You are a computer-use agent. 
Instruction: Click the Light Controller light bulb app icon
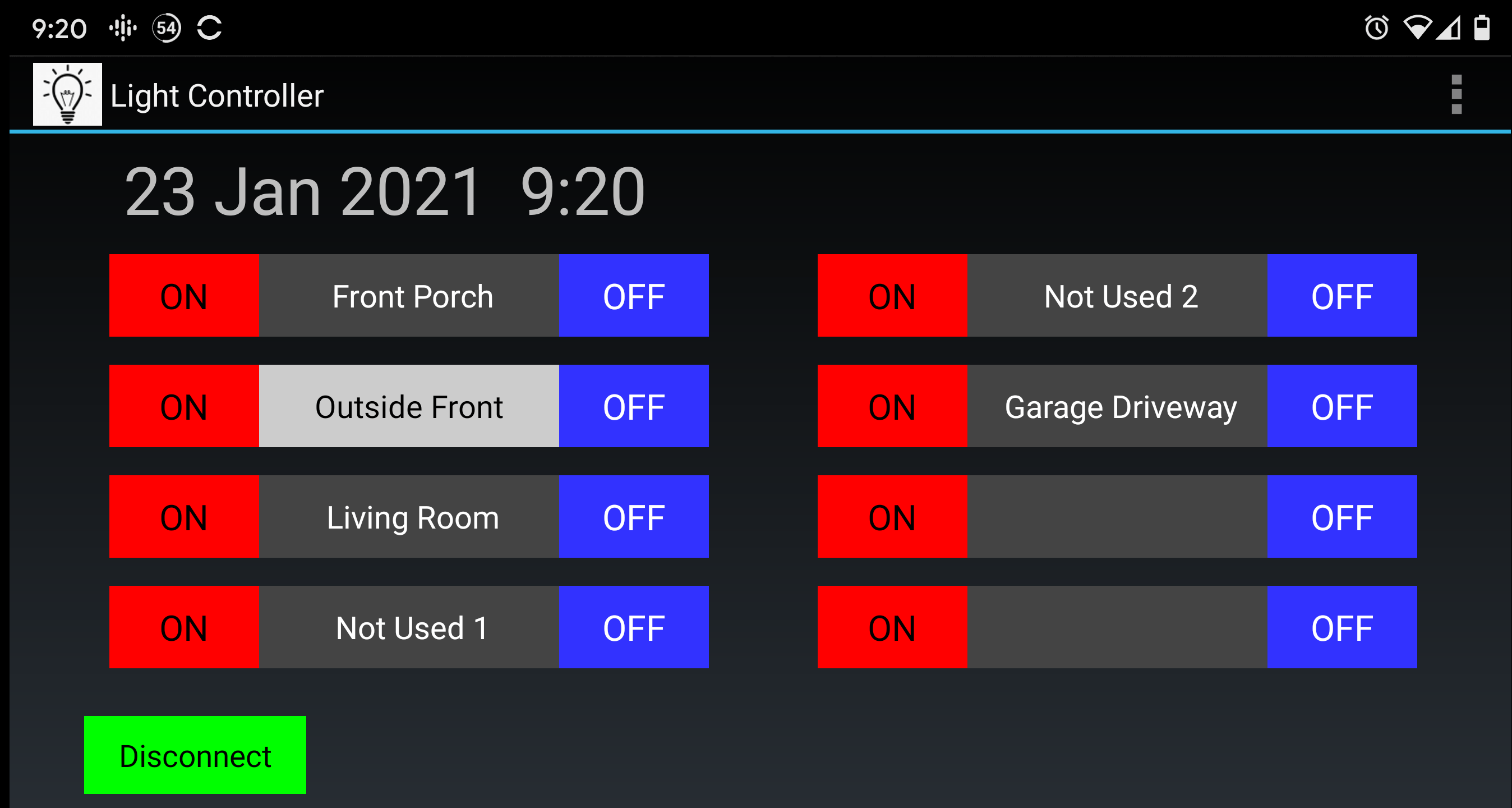(66, 94)
